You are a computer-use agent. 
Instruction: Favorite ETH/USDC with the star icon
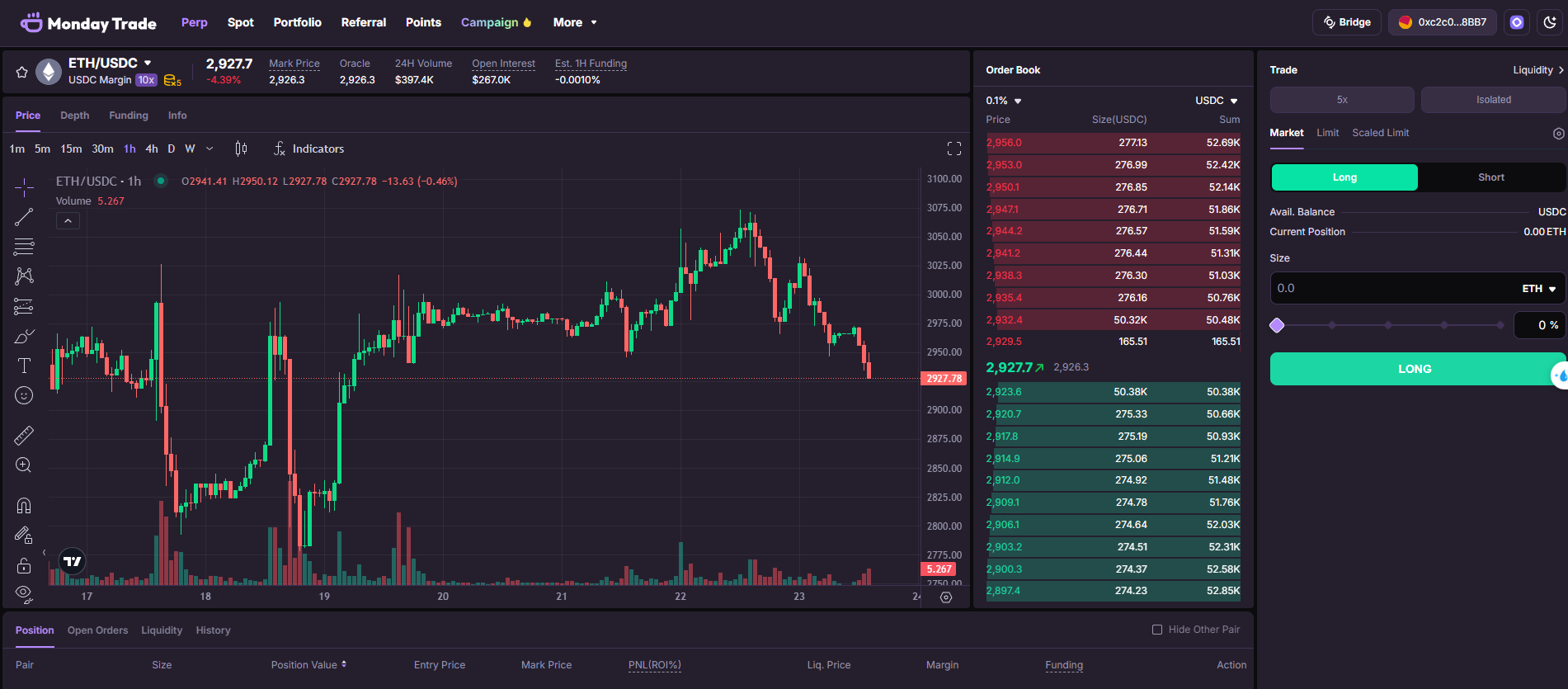click(x=22, y=73)
